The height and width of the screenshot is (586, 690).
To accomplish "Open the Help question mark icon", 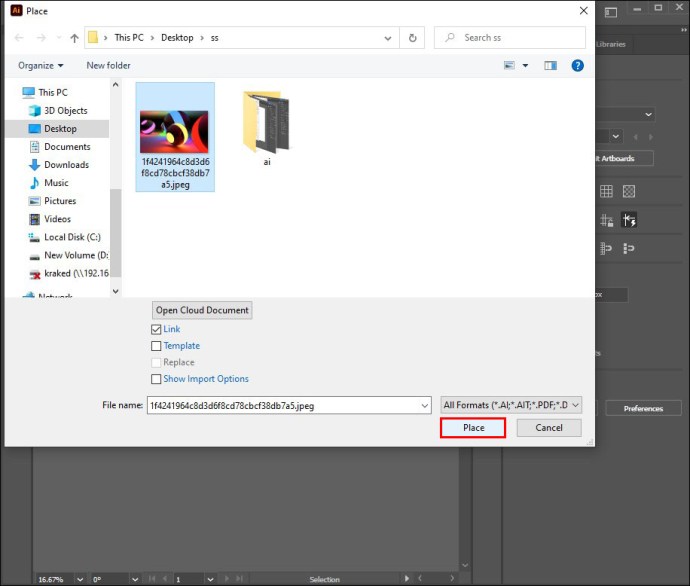I will point(577,66).
